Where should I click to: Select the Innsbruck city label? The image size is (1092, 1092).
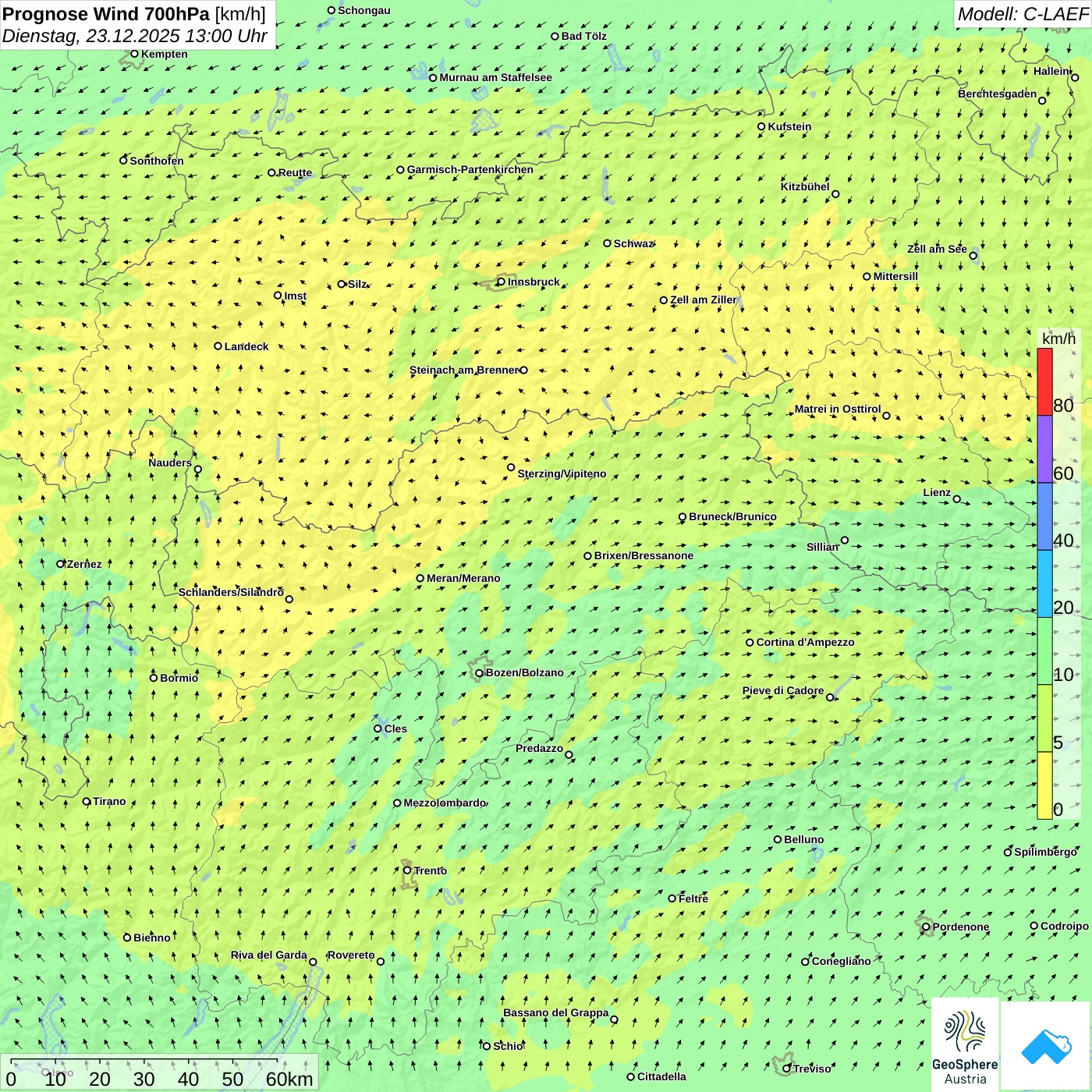[534, 282]
